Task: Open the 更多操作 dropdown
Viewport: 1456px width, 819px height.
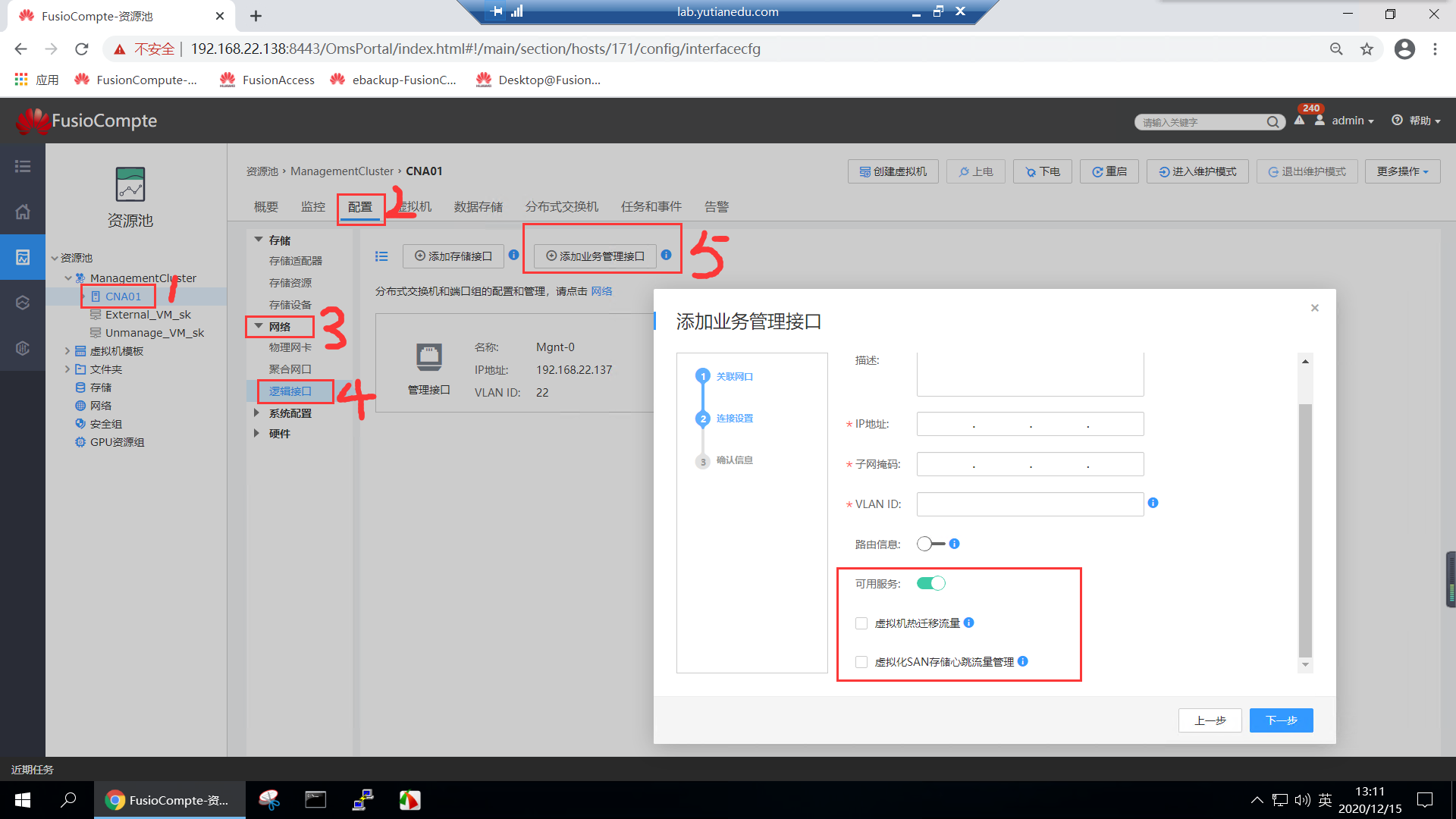Action: (x=1402, y=171)
